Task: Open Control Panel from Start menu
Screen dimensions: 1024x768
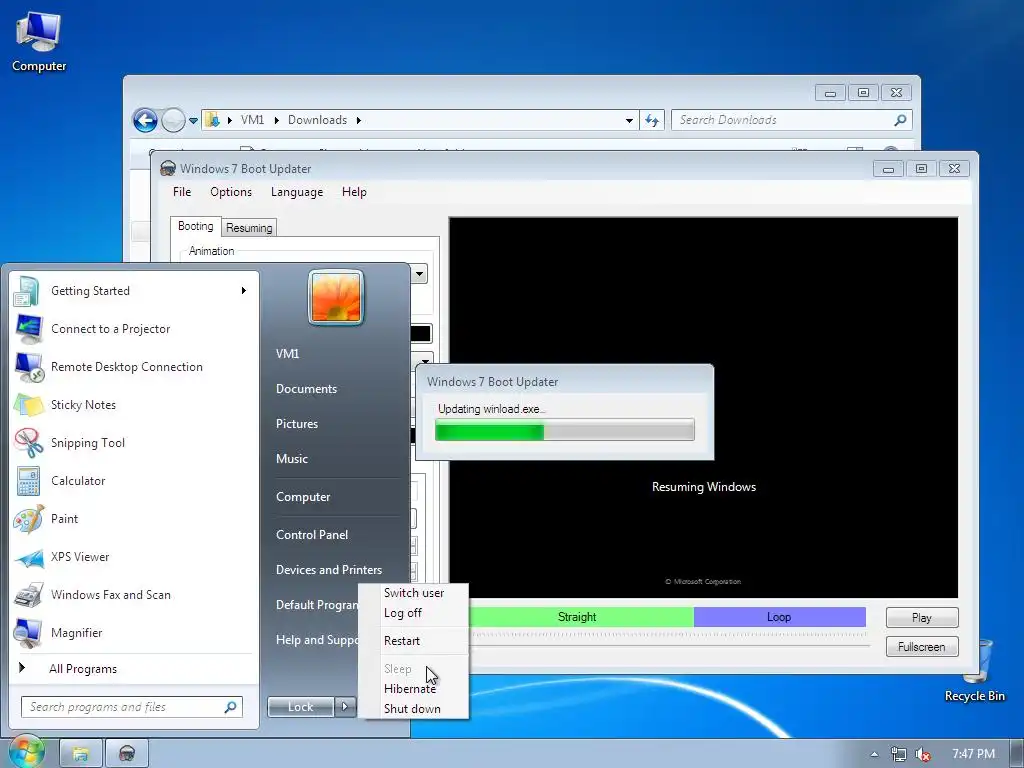Action: [312, 535]
